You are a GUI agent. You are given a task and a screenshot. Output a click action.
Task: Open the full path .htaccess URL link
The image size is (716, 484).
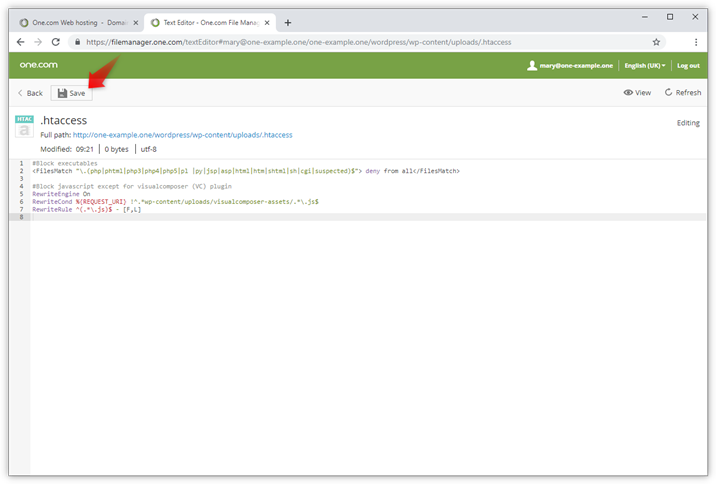point(182,134)
